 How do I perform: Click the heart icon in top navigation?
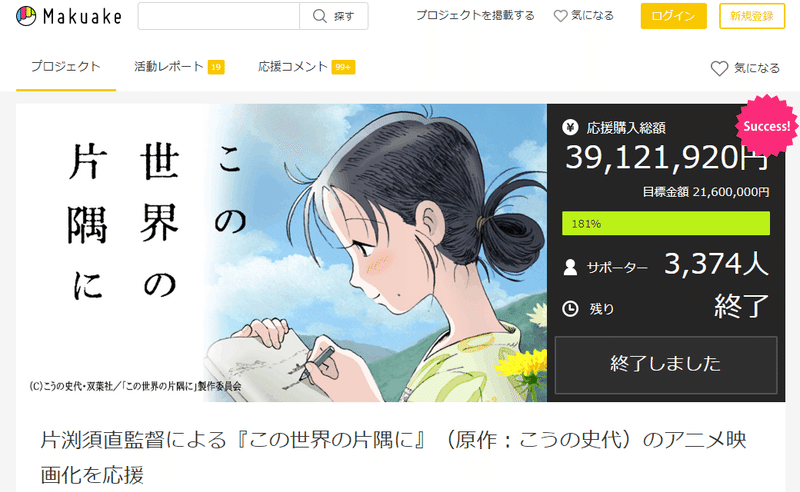[x=560, y=16]
